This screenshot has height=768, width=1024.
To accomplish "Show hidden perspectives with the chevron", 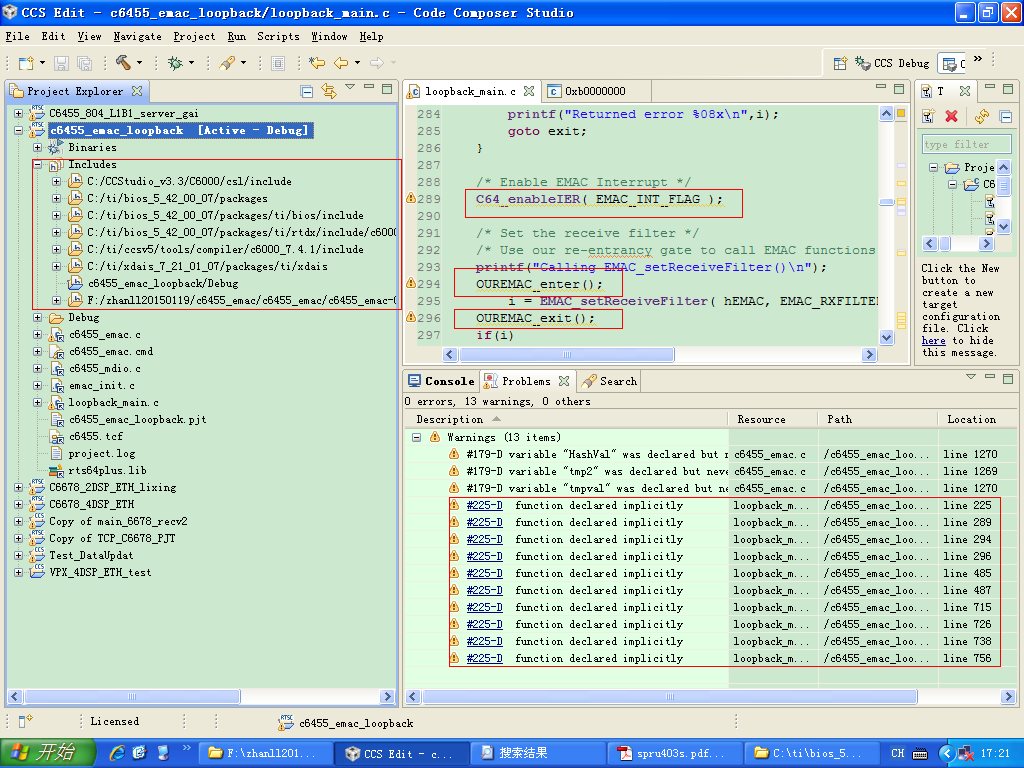I will pyautogui.click(x=978, y=59).
